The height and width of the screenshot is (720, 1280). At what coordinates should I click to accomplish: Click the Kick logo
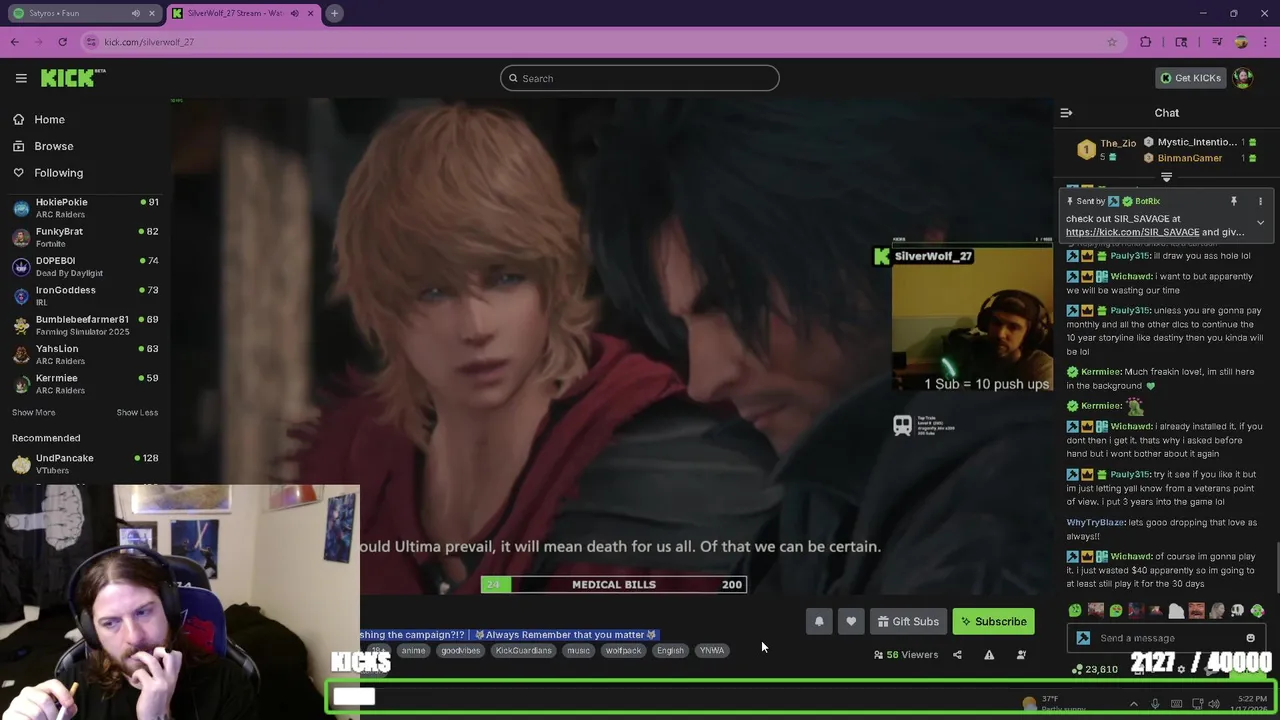tap(73, 78)
